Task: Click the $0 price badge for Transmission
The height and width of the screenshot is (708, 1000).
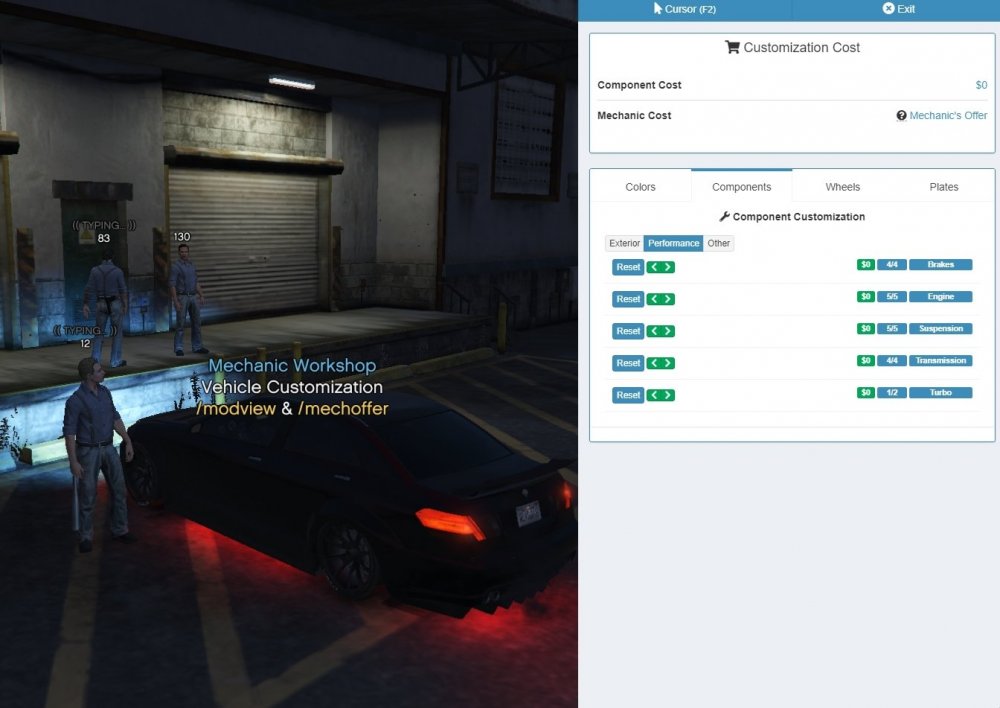Action: pos(865,360)
